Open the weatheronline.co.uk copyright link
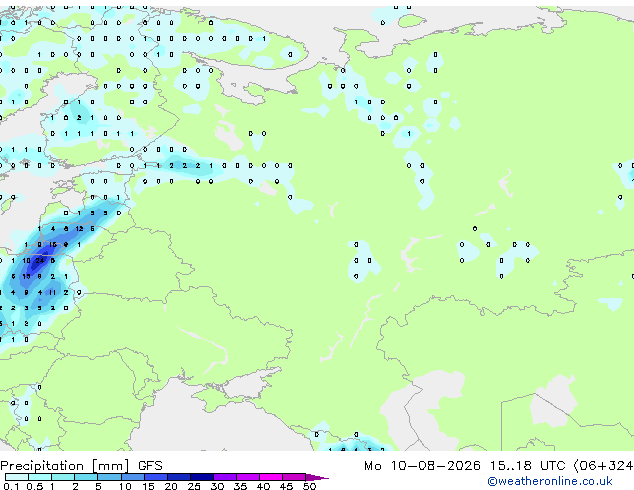This screenshot has height=490, width=634. point(550,481)
